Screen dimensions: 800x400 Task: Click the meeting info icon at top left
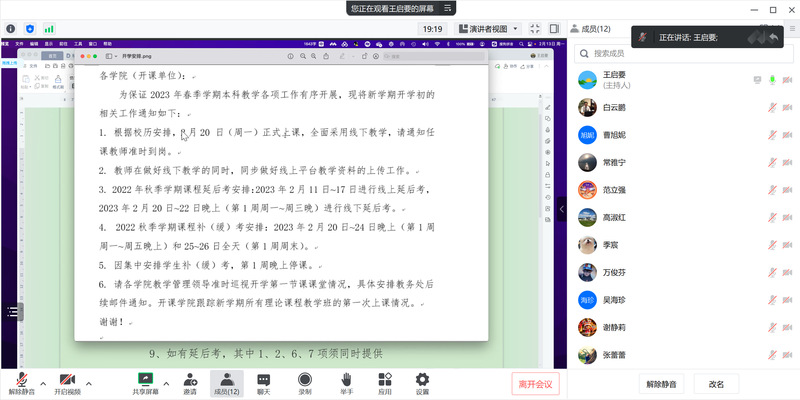(x=10, y=29)
